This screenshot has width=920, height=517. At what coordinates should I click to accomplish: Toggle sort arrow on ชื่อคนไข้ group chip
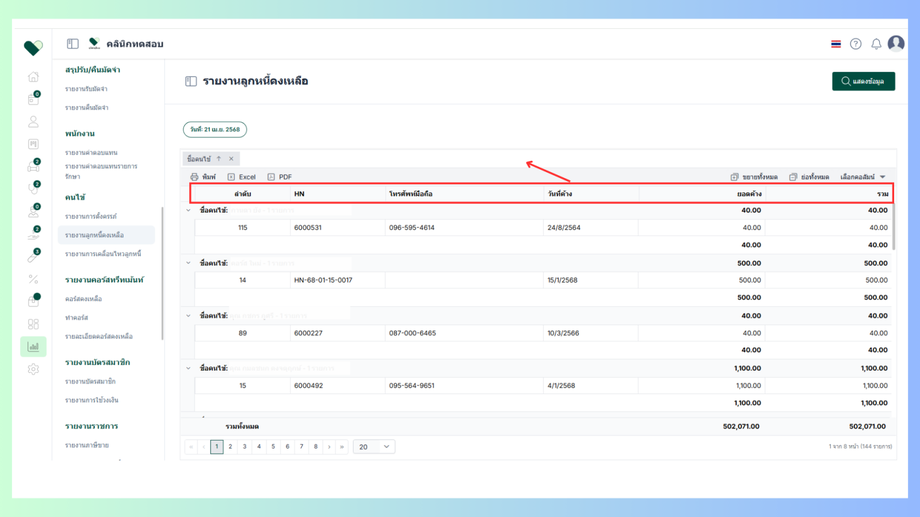[219, 158]
